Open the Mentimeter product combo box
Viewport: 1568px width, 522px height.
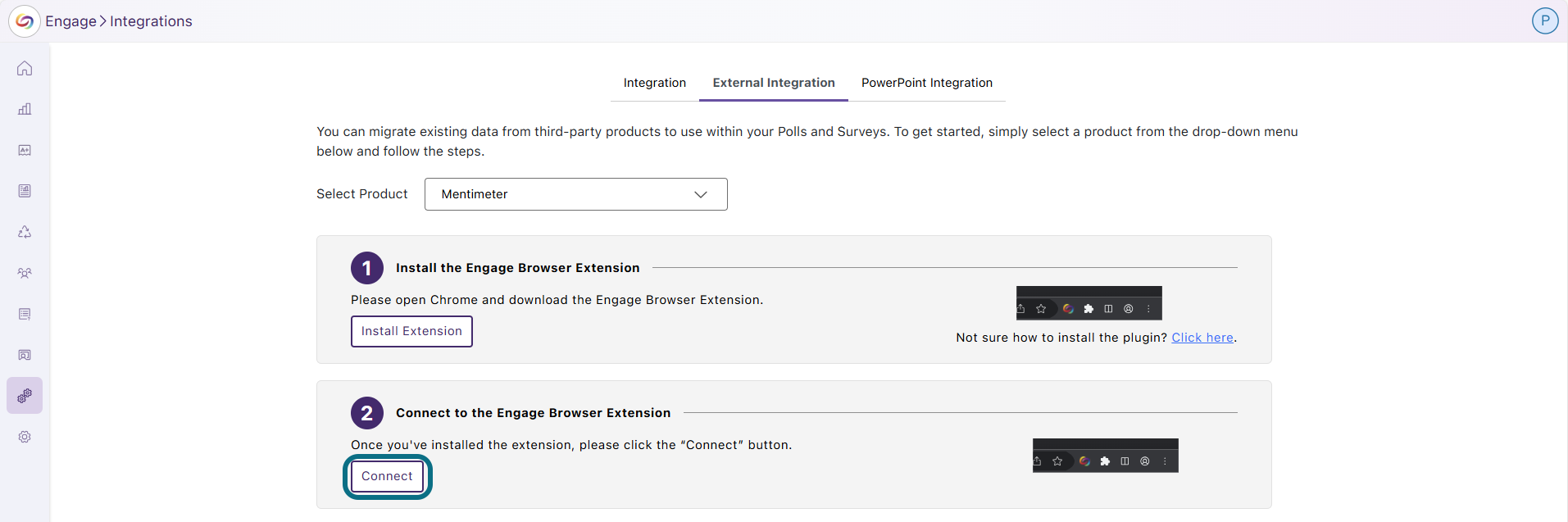click(x=575, y=194)
